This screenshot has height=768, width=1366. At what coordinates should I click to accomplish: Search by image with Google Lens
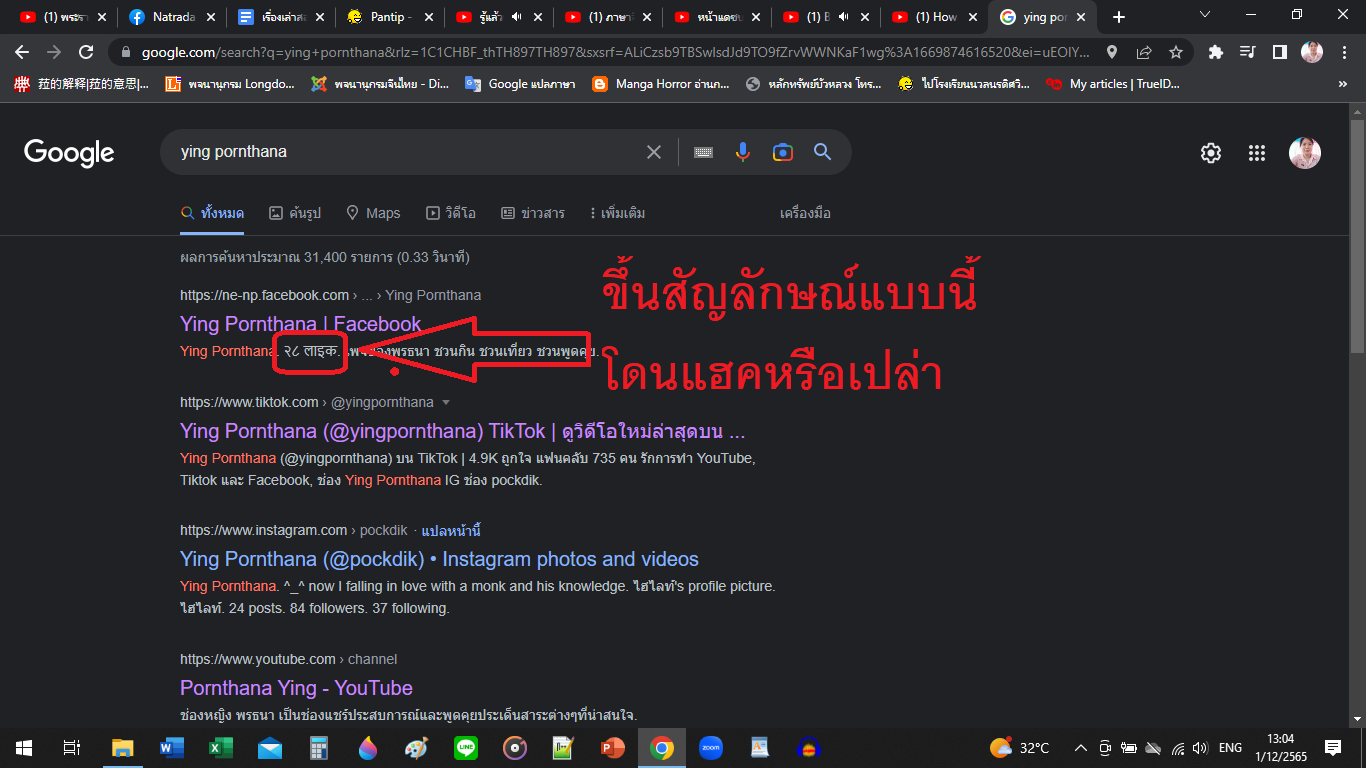pos(782,152)
